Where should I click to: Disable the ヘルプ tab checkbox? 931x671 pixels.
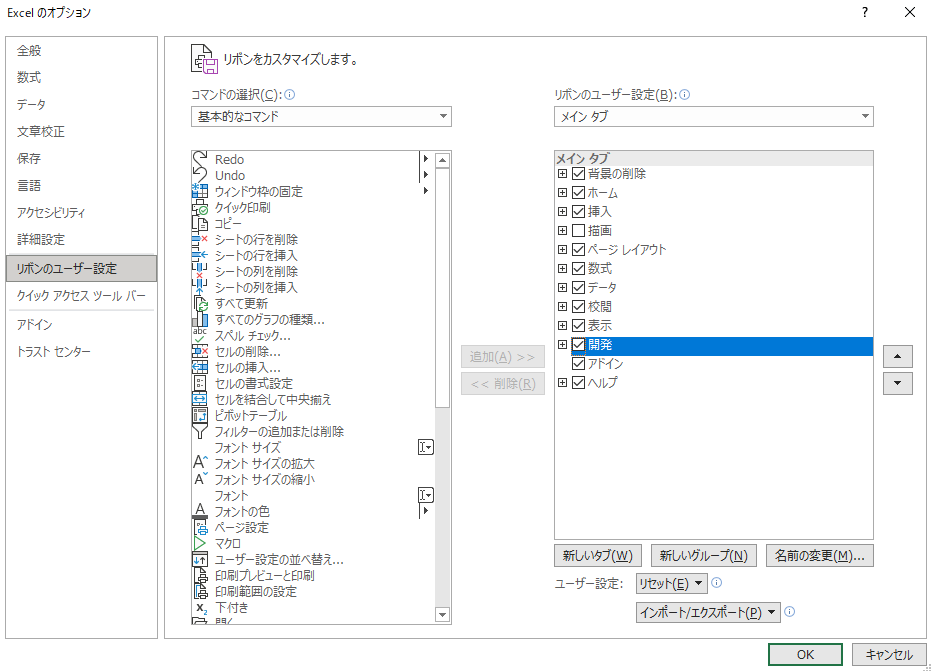[x=578, y=382]
